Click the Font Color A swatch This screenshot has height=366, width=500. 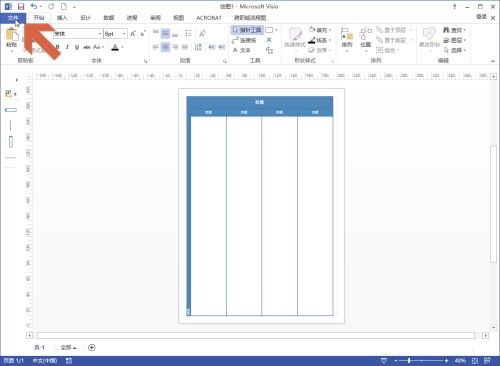point(115,47)
